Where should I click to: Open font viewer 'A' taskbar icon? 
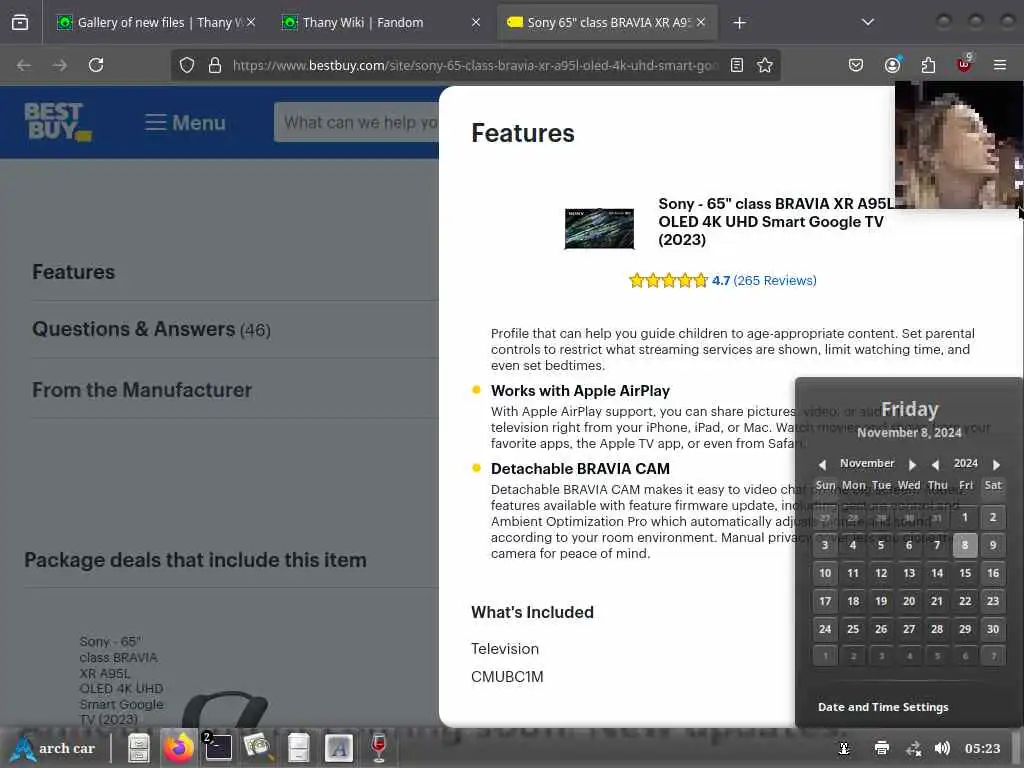click(338, 748)
